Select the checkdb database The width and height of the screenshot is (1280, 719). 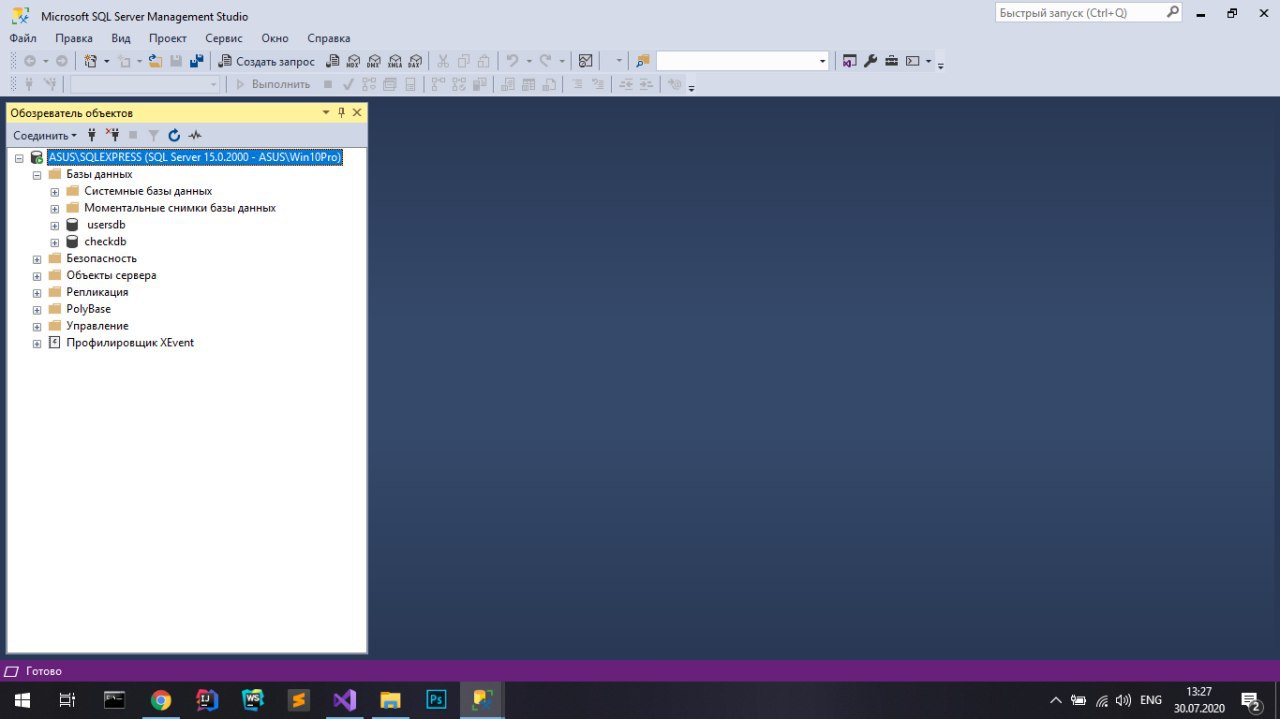(x=105, y=242)
